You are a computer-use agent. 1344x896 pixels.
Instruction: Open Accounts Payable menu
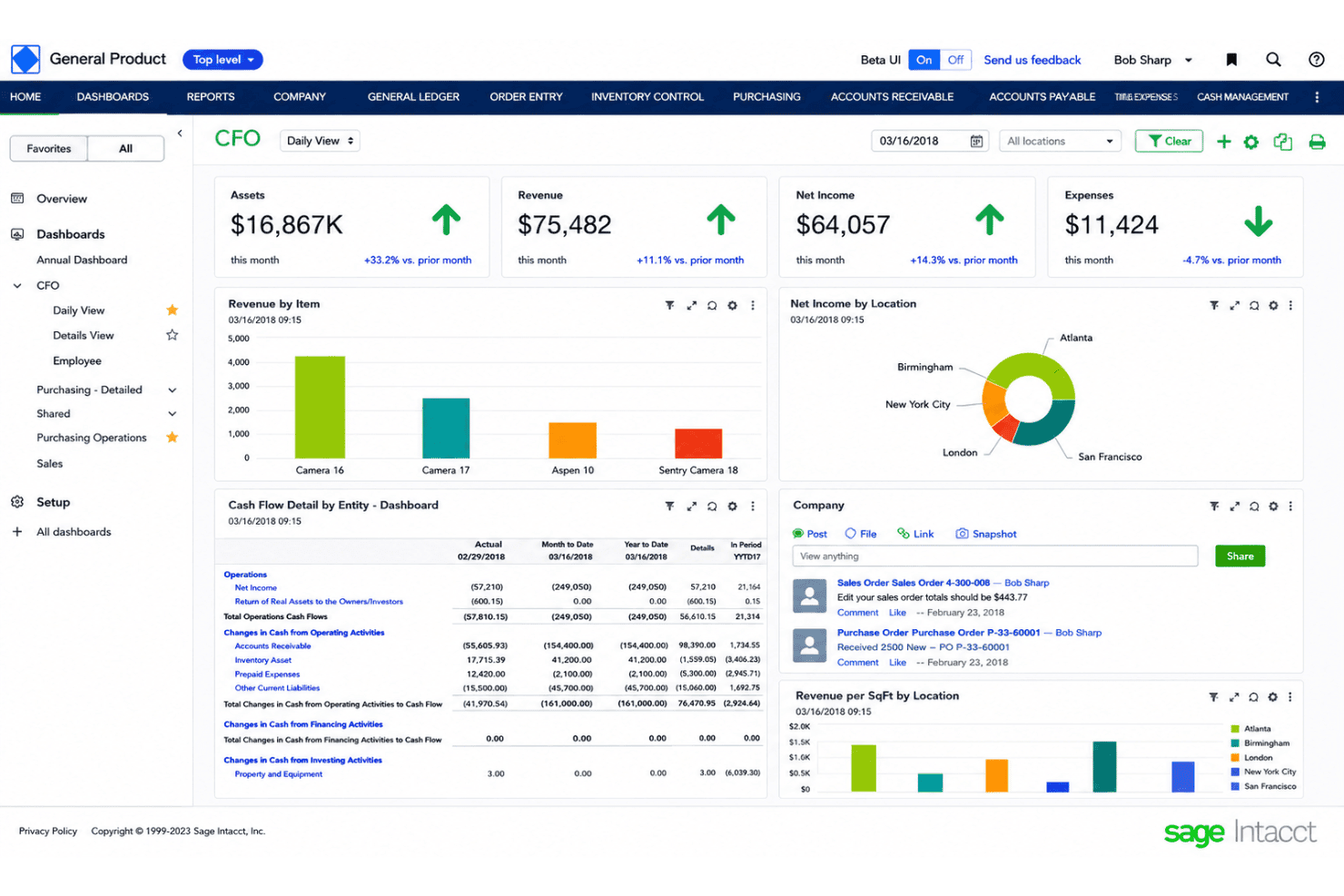[1042, 97]
